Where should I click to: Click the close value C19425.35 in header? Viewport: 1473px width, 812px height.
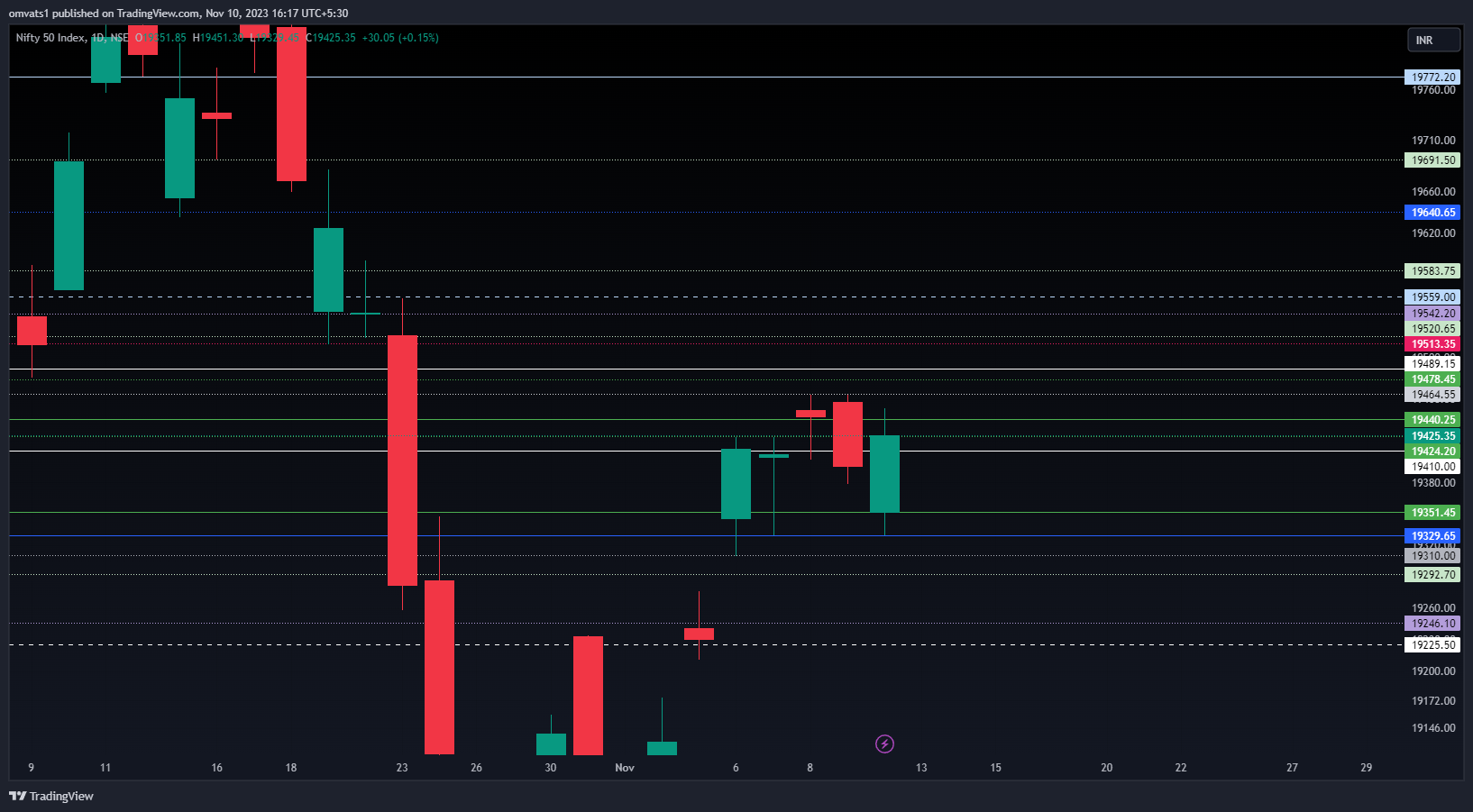point(331,38)
